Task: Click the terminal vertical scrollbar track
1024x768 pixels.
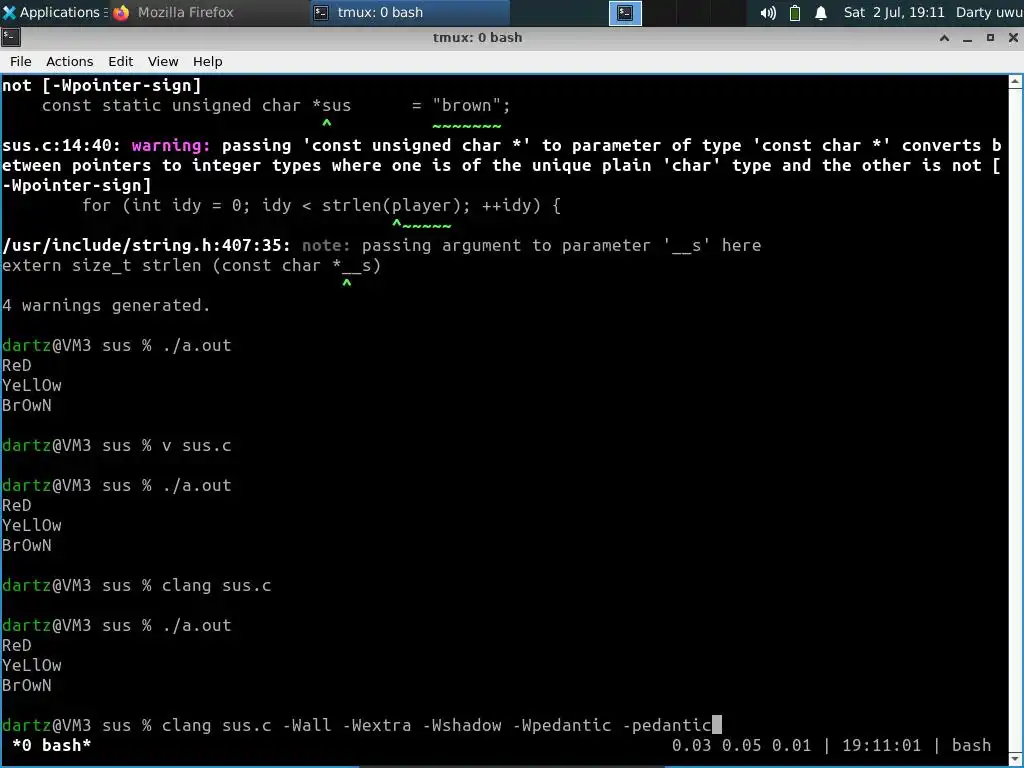Action: [x=1016, y=418]
